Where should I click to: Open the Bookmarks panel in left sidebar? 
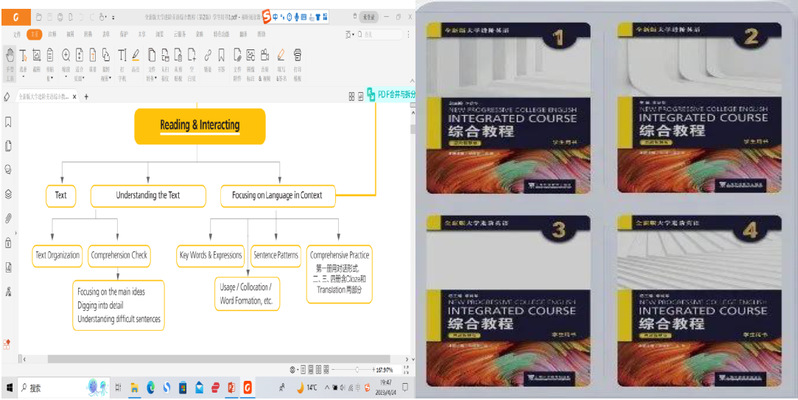pyautogui.click(x=8, y=122)
